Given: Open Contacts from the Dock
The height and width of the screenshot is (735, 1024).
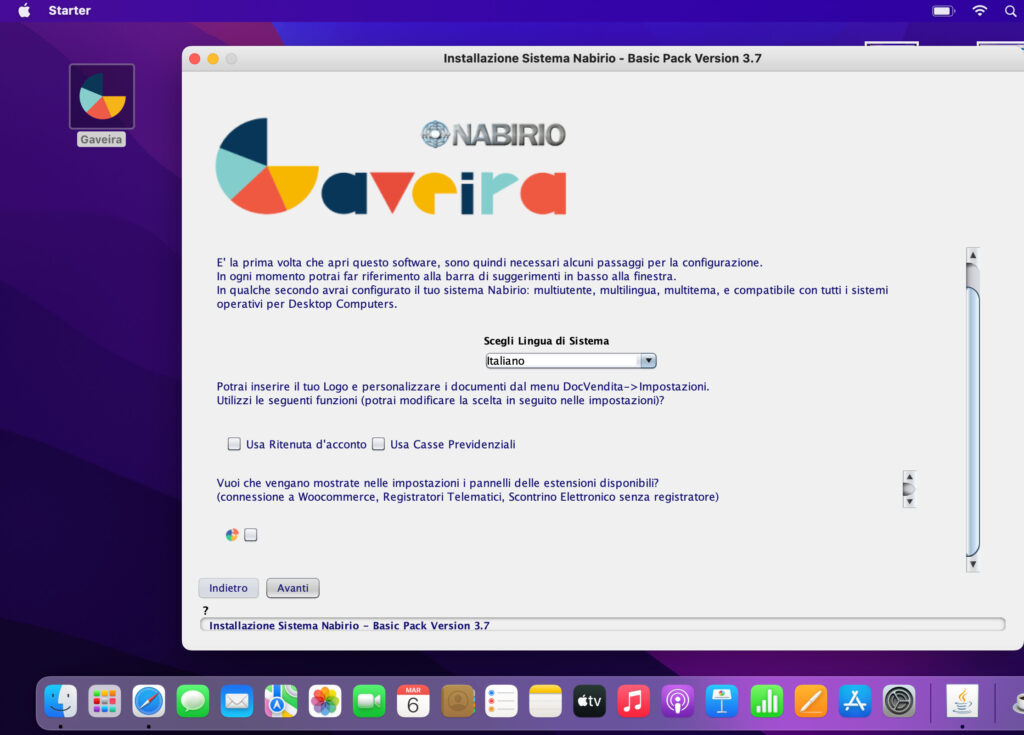Looking at the screenshot, I should (x=457, y=701).
